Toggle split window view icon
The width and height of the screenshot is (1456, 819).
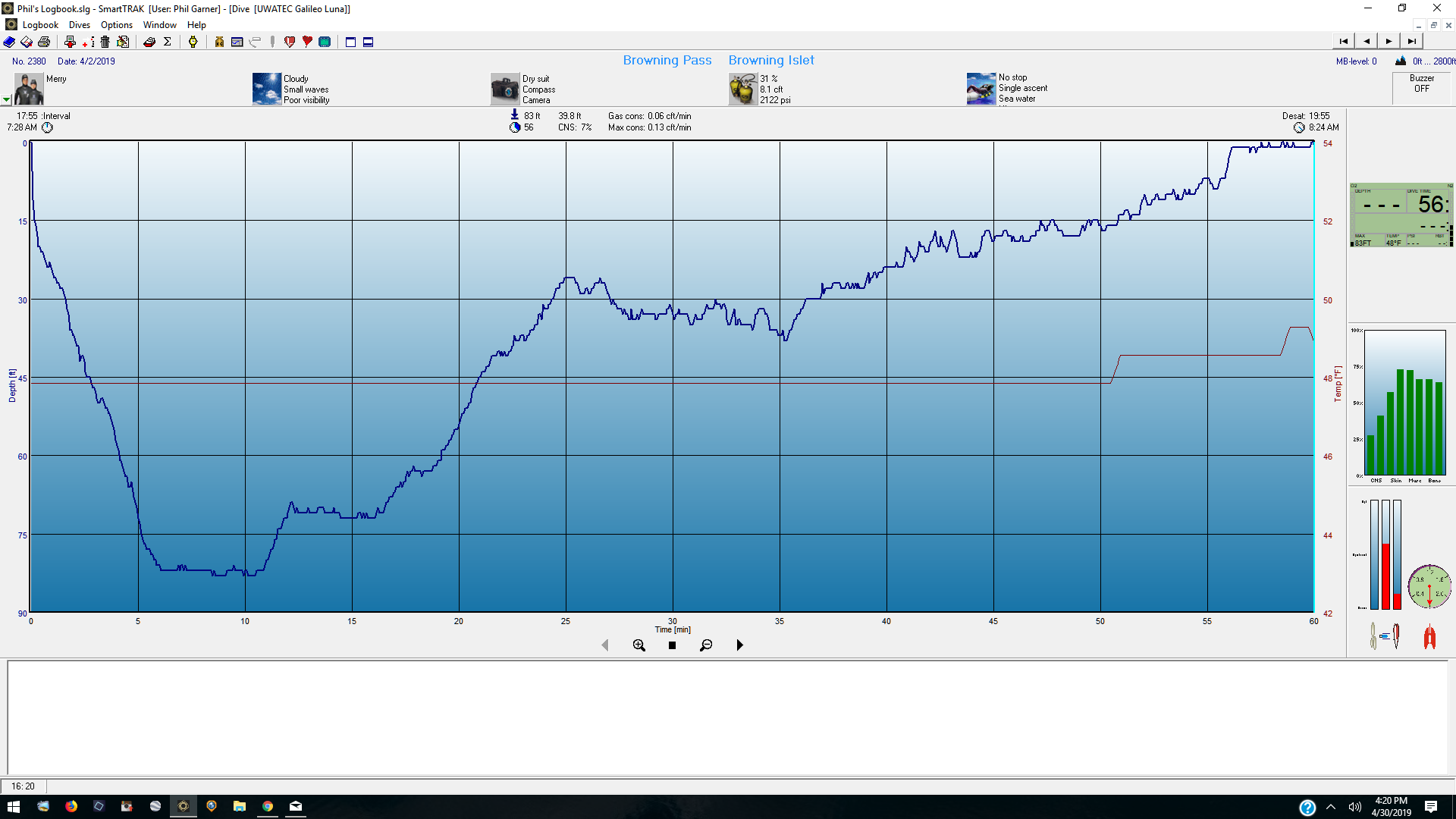368,42
